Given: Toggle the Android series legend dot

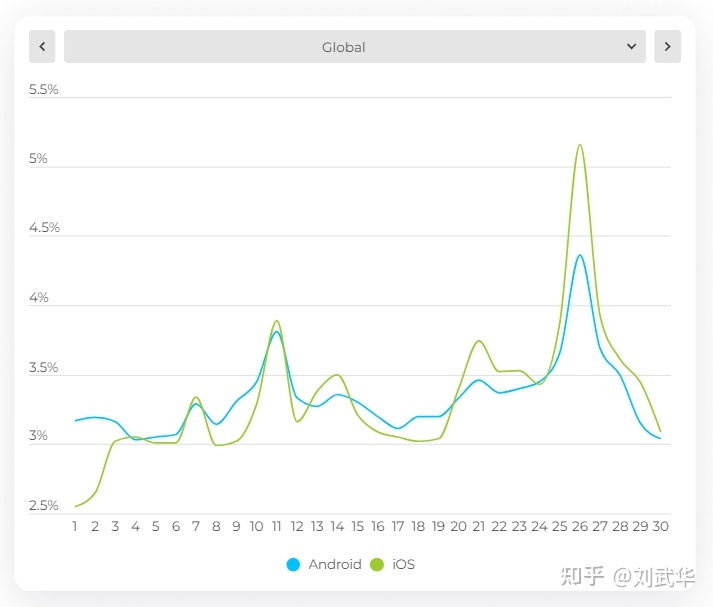Looking at the screenshot, I should [x=293, y=564].
